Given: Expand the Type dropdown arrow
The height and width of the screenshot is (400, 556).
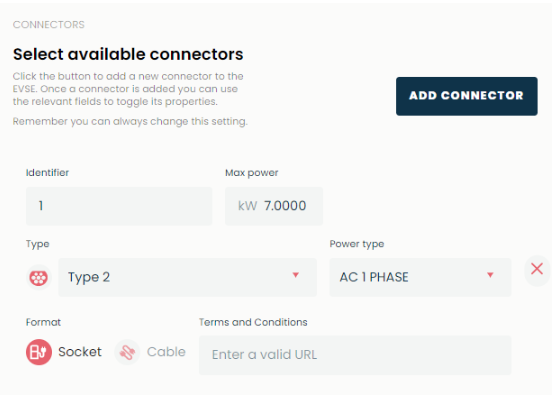Looking at the screenshot, I should click(x=295, y=275).
